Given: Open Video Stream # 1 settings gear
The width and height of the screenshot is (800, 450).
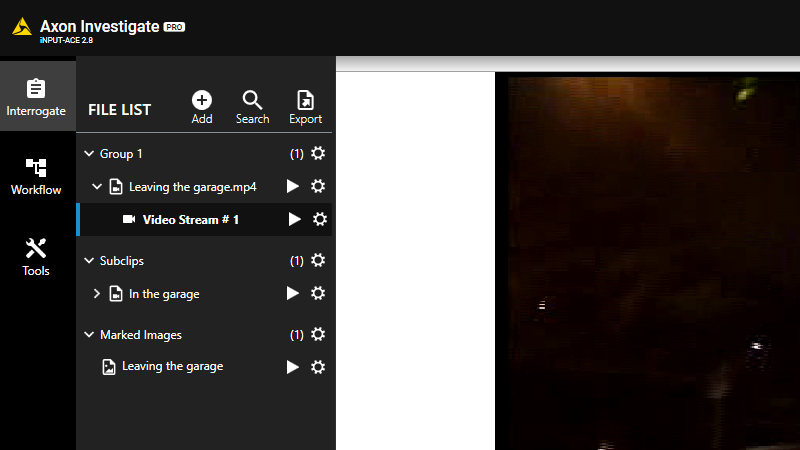Looking at the screenshot, I should click(319, 219).
